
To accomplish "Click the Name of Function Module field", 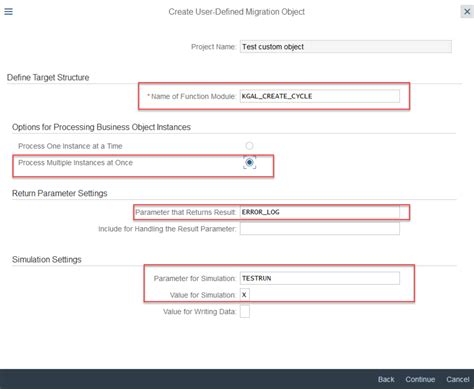I will click(320, 96).
